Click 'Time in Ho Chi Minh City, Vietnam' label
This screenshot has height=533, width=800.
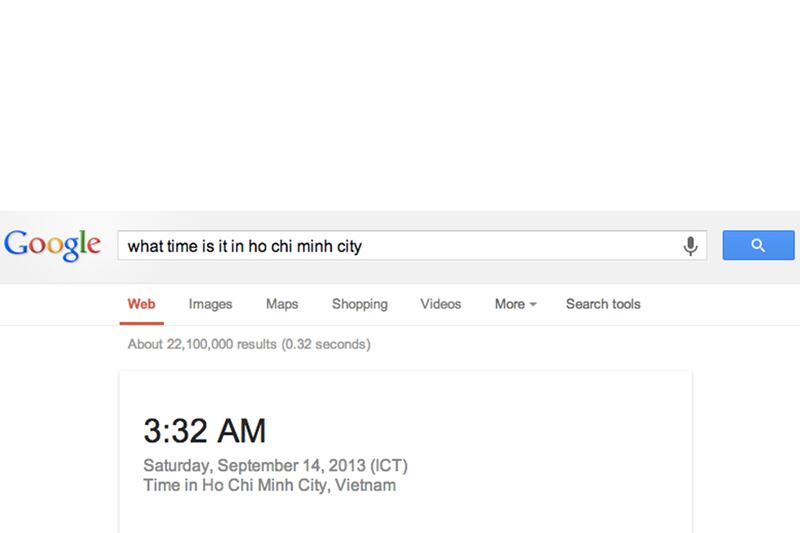(x=269, y=486)
